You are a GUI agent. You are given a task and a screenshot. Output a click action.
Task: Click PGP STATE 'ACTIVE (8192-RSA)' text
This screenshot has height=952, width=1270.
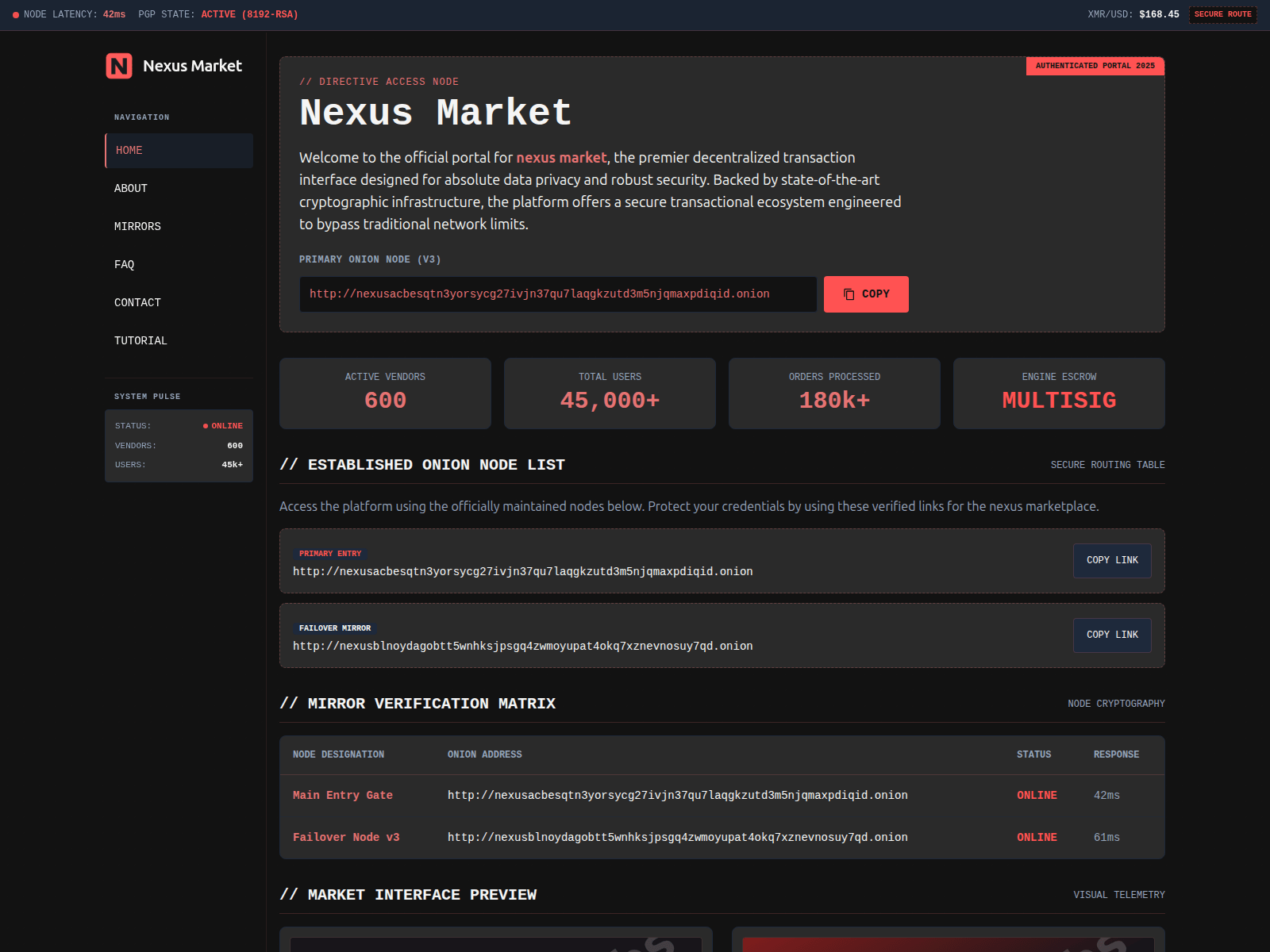pos(249,15)
